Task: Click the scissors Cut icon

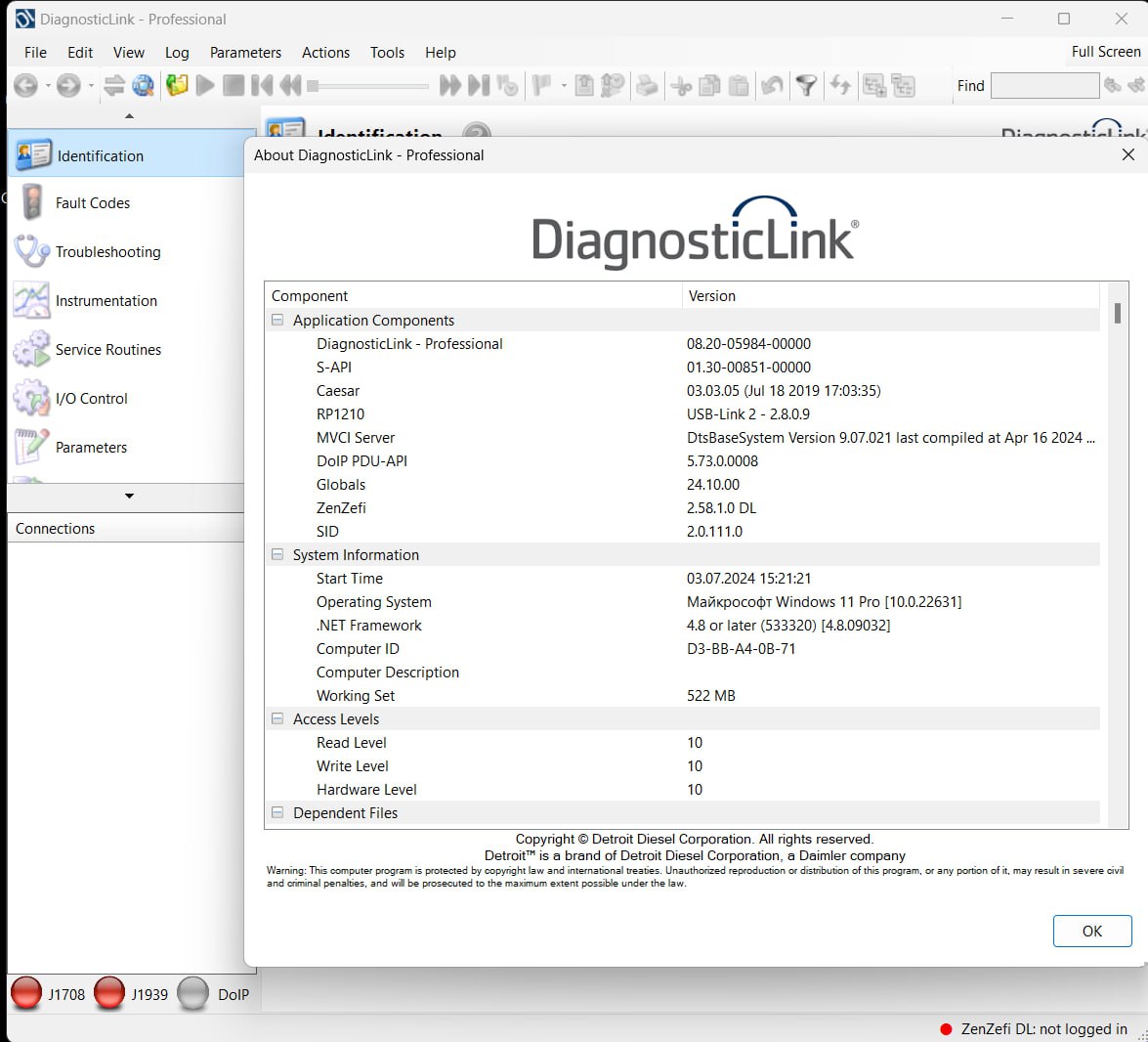Action: click(x=681, y=86)
